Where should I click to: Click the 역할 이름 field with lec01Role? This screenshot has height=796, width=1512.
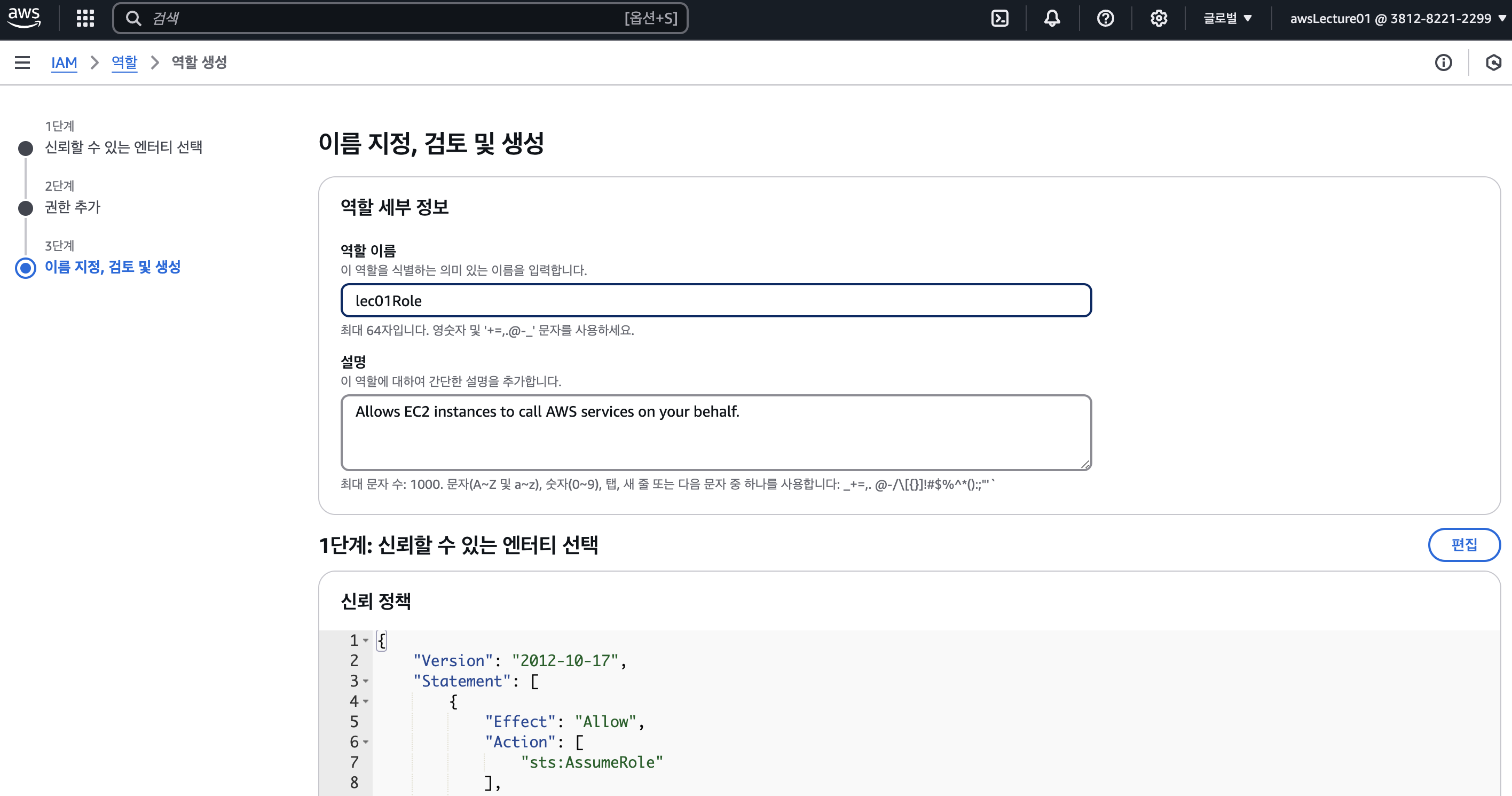pos(716,301)
